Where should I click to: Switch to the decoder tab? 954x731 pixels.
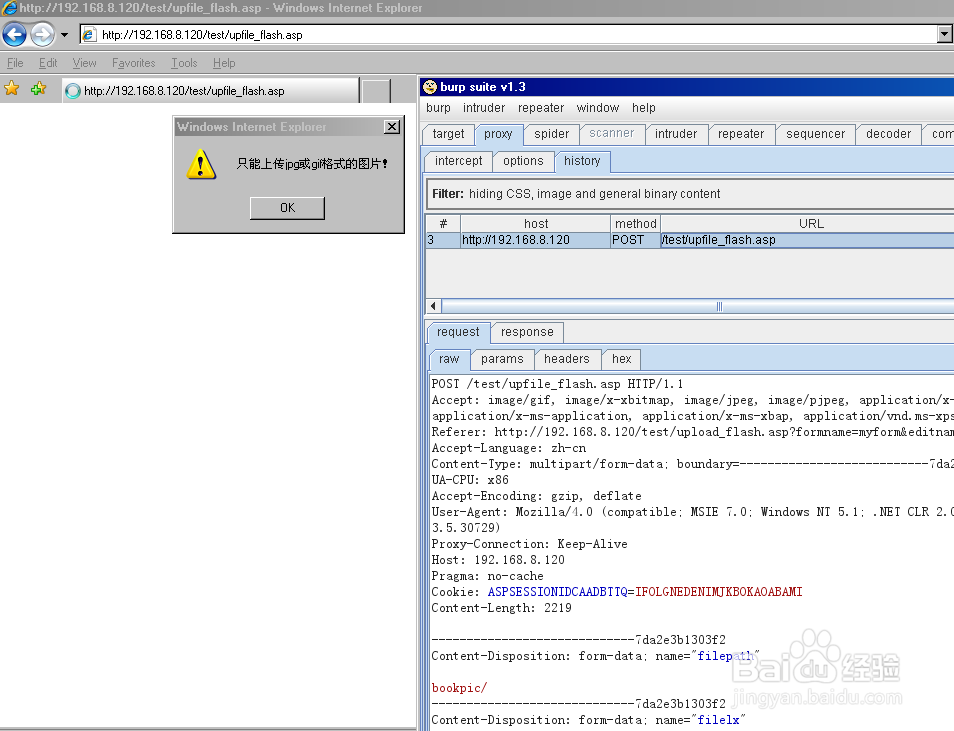point(888,134)
